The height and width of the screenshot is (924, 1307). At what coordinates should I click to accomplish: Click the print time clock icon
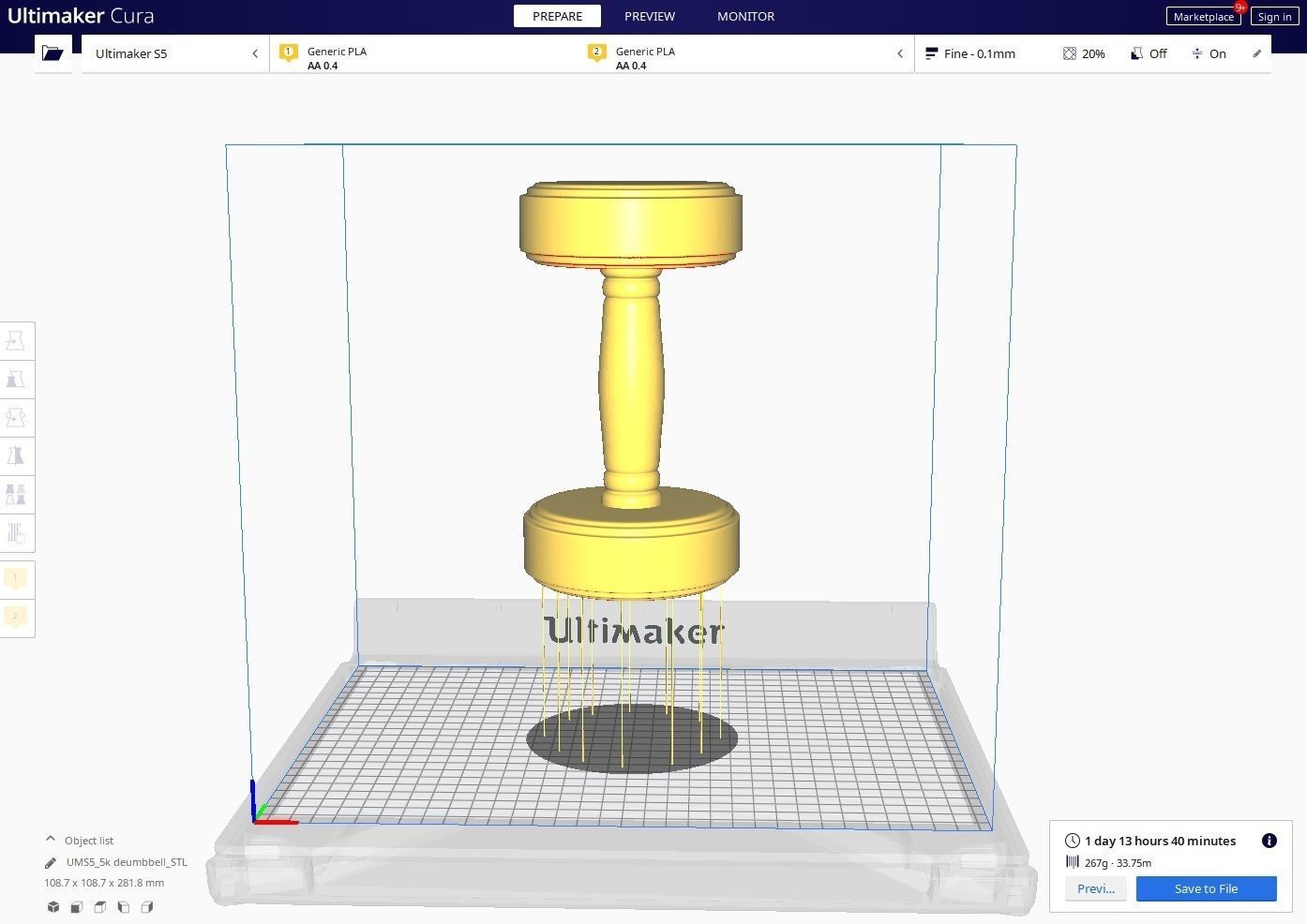(1073, 841)
